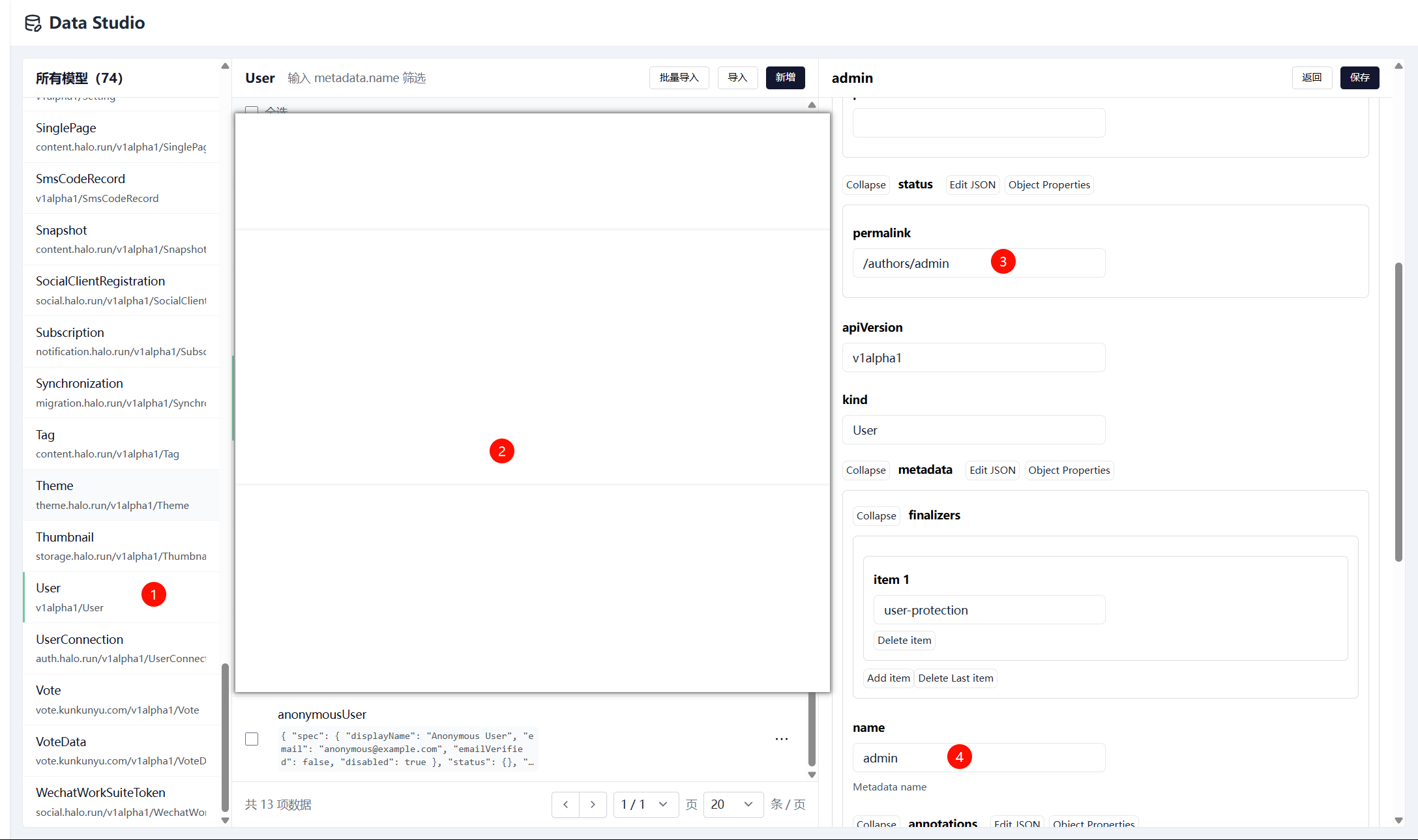Toggle the select-all checkbox above the list

coord(252,109)
